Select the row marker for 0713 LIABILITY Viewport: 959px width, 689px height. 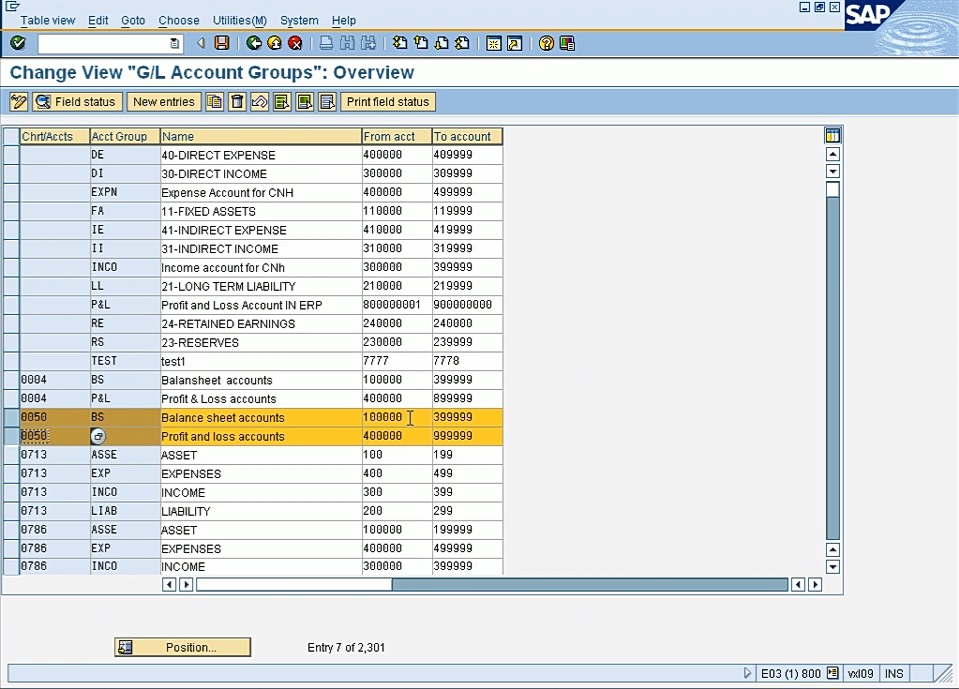pyautogui.click(x=12, y=510)
